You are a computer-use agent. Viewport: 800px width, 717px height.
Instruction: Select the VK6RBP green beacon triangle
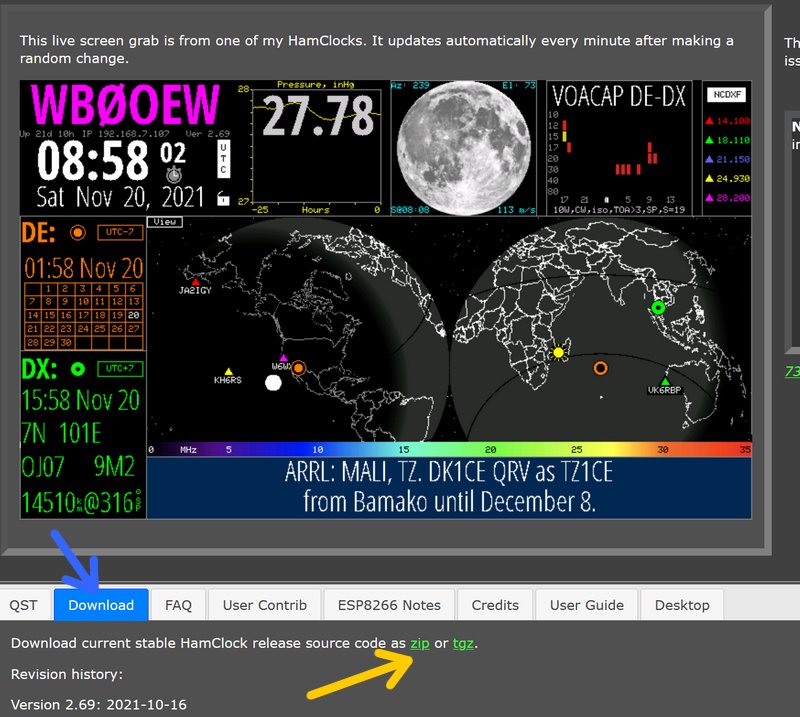point(665,381)
